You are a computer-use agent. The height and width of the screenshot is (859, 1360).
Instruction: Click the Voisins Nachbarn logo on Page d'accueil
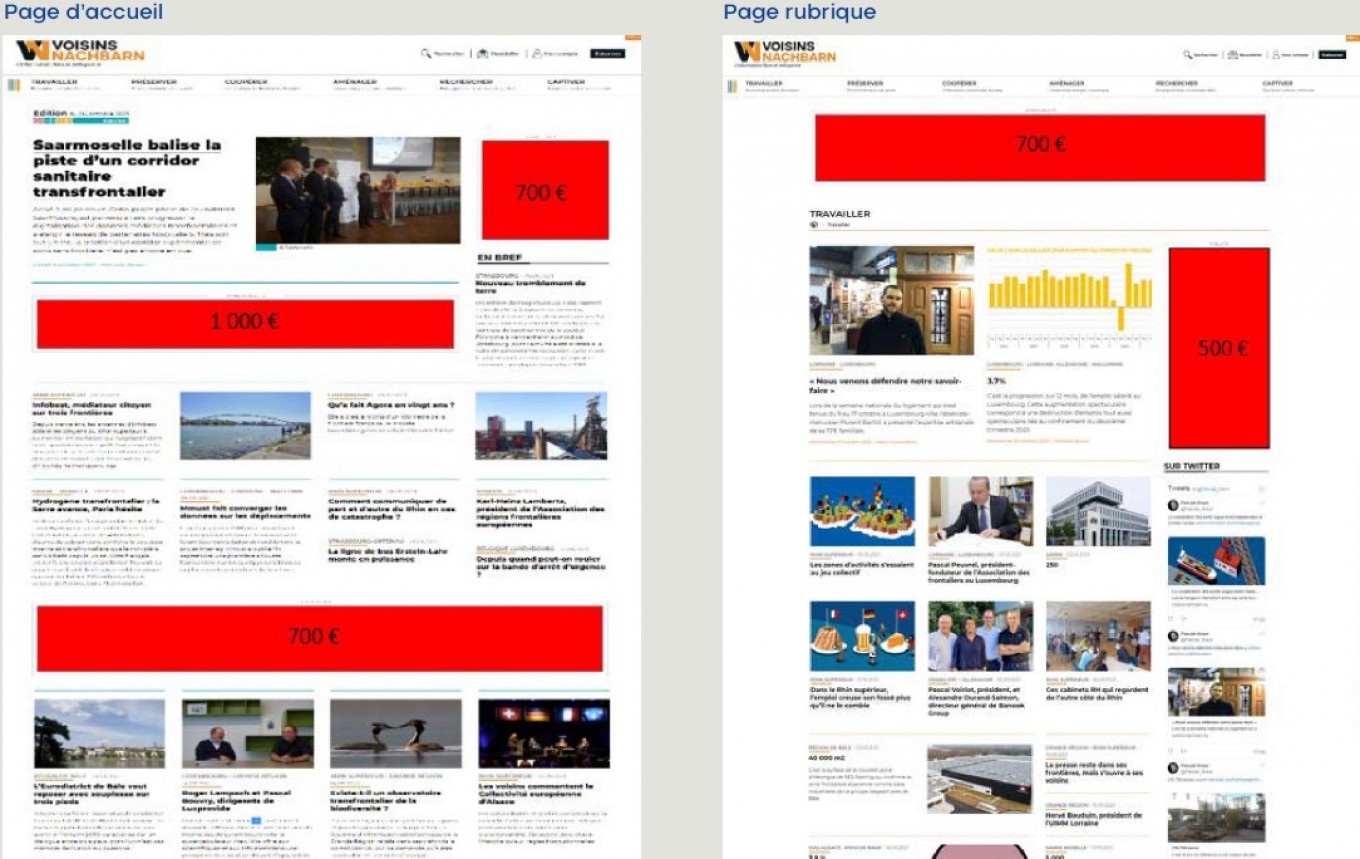click(x=81, y=51)
